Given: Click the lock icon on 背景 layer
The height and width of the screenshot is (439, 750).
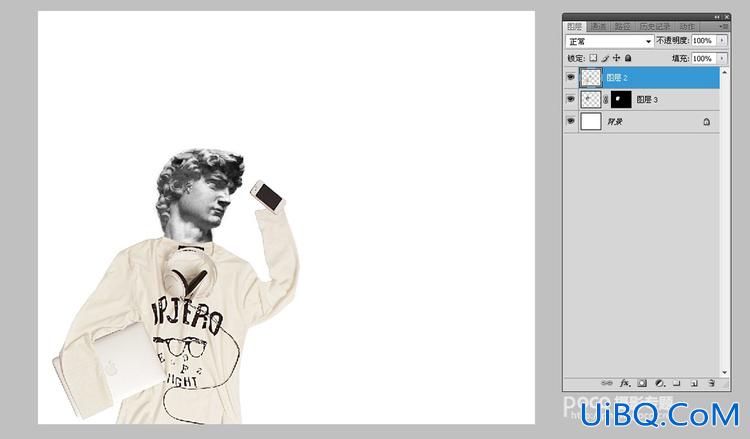Looking at the screenshot, I should [x=706, y=122].
